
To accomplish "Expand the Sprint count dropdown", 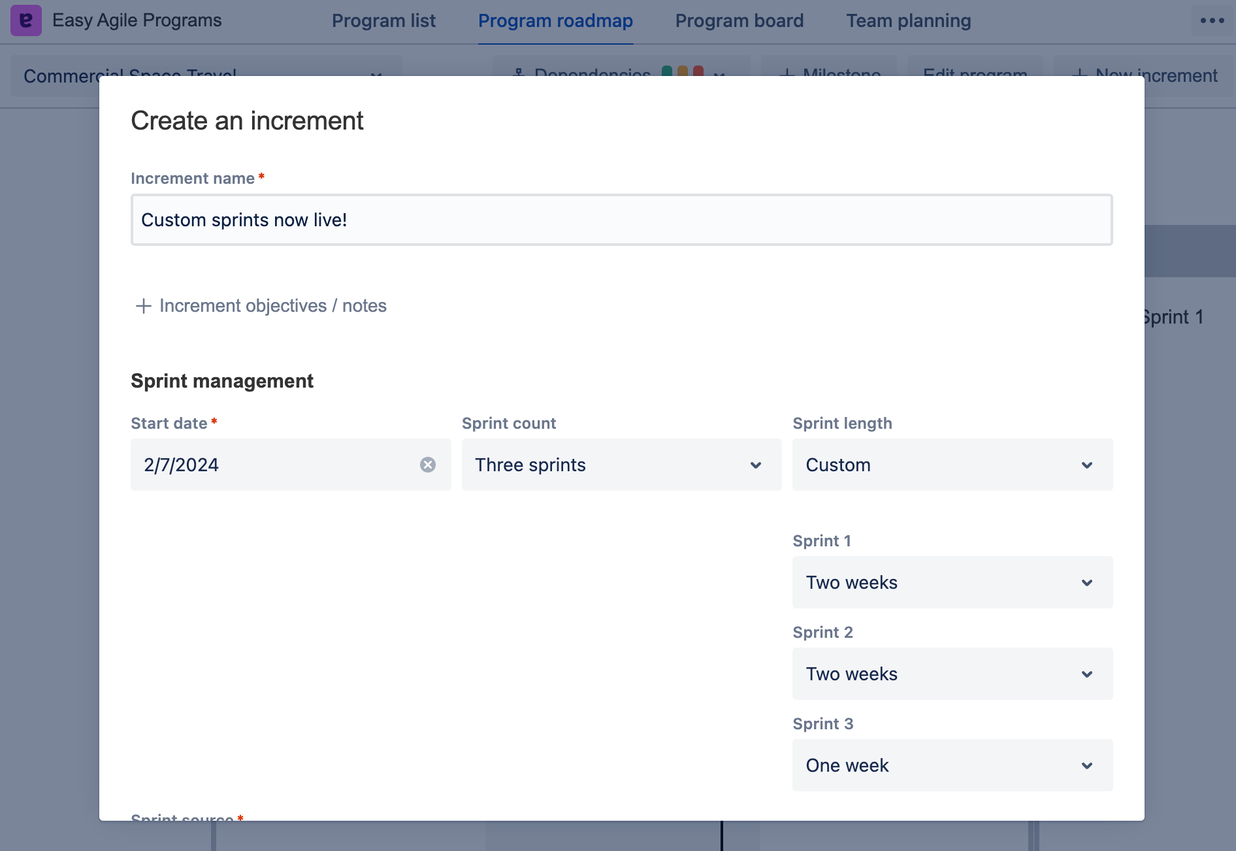I will tap(621, 465).
